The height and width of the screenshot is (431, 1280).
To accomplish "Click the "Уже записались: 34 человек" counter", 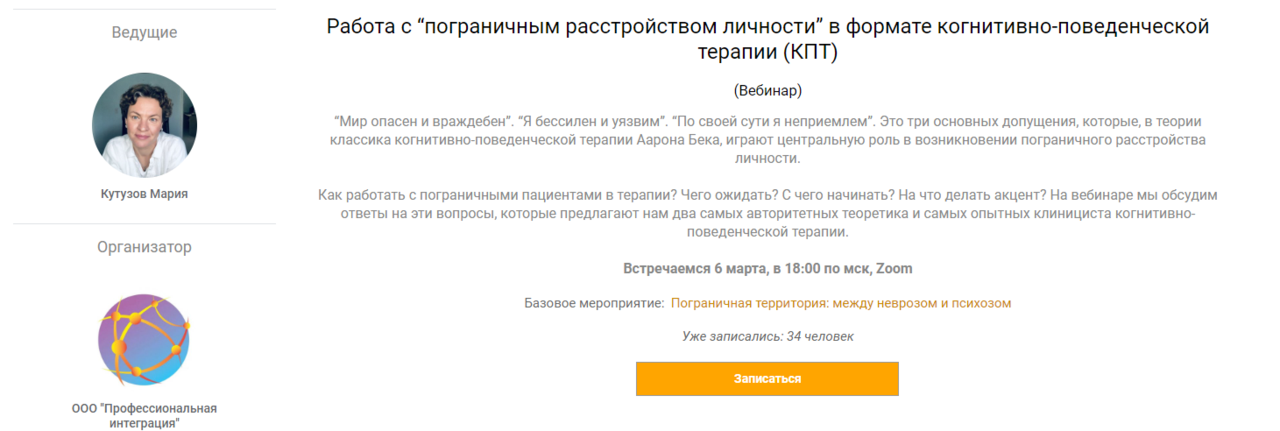I will pos(767,336).
